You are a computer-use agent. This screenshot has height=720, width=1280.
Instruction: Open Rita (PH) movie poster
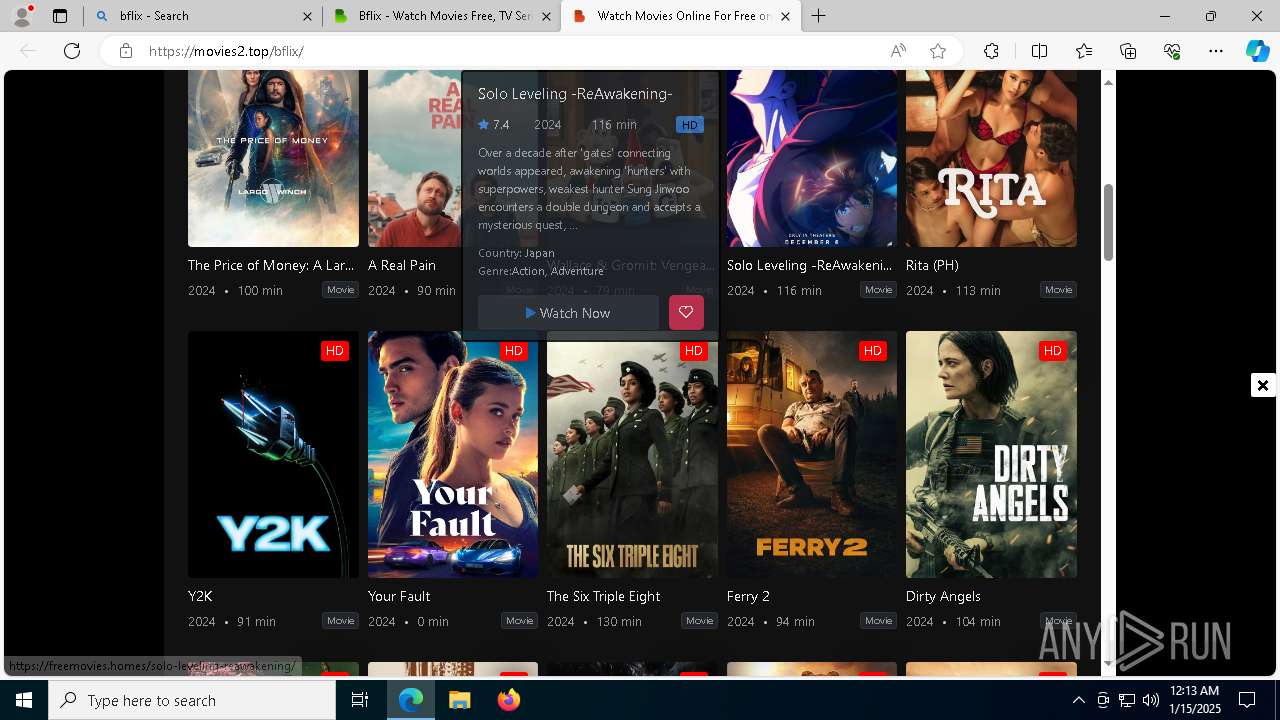(x=991, y=158)
